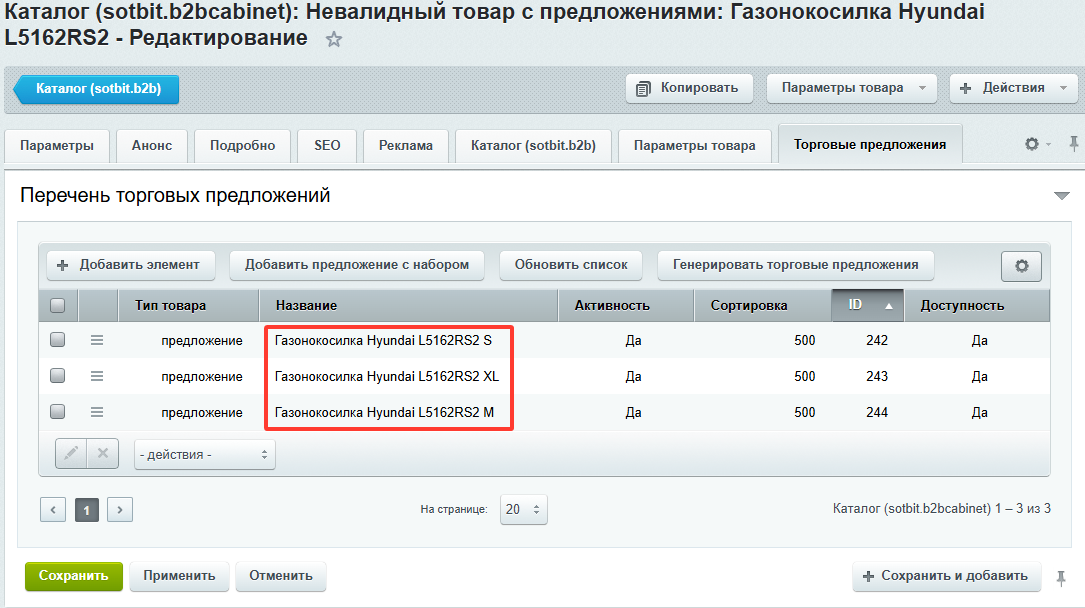Click the Применить button
1085x608 pixels.
tap(179, 576)
